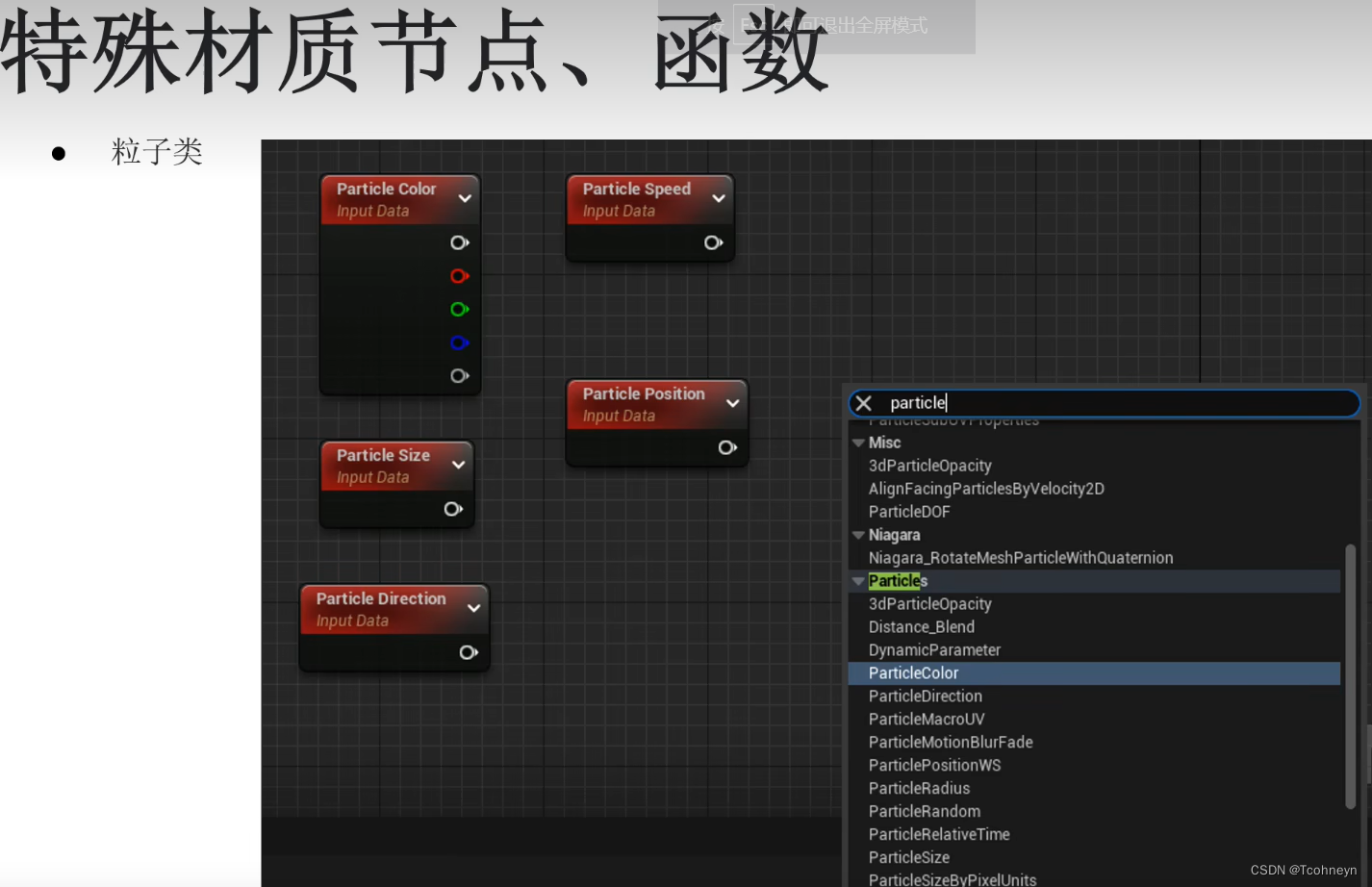Screen dimensions: 1372x887
Task: Collapse the Niagara category
Action: click(858, 535)
